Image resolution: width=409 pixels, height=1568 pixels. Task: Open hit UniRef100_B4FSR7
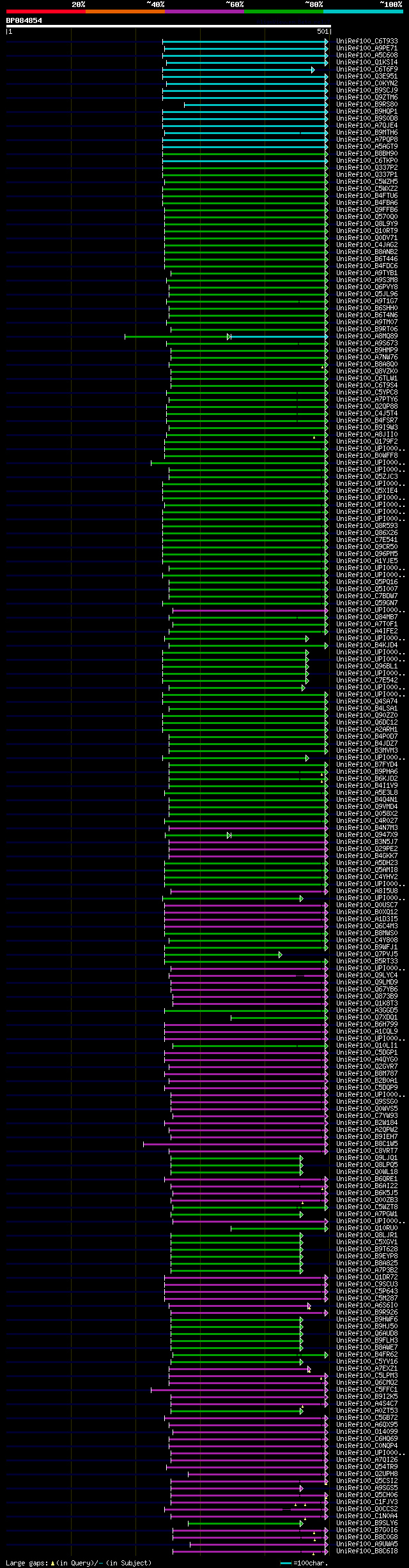pos(367,421)
